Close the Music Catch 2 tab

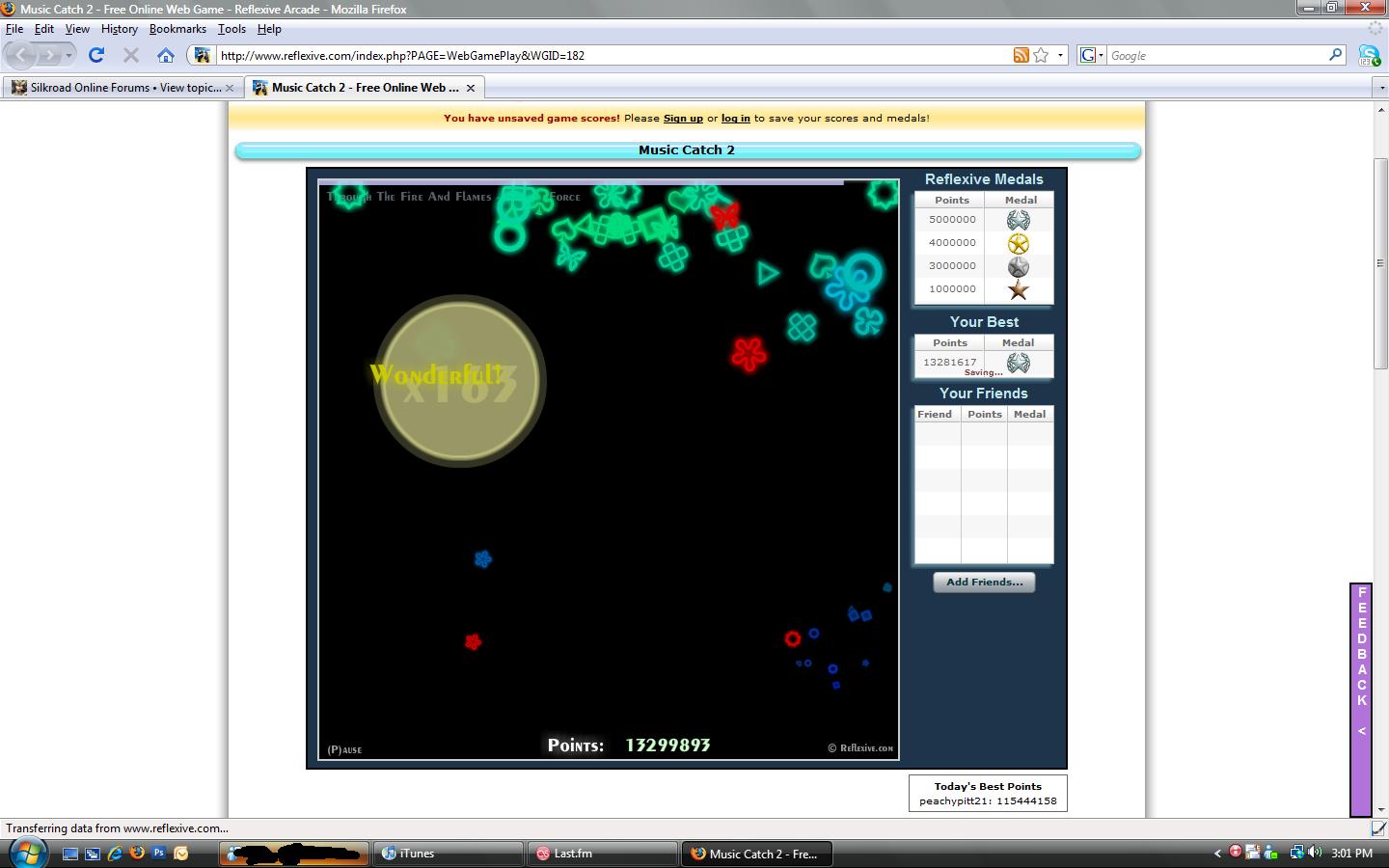[x=471, y=88]
